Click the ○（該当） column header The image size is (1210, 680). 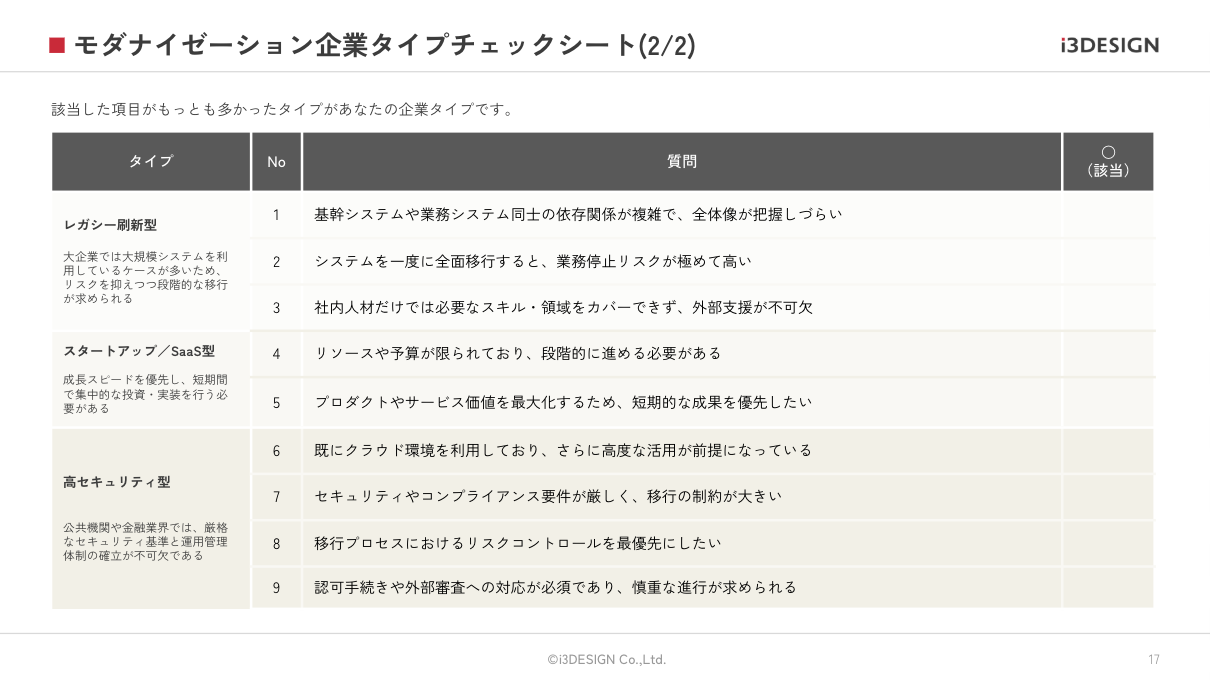pos(1108,161)
